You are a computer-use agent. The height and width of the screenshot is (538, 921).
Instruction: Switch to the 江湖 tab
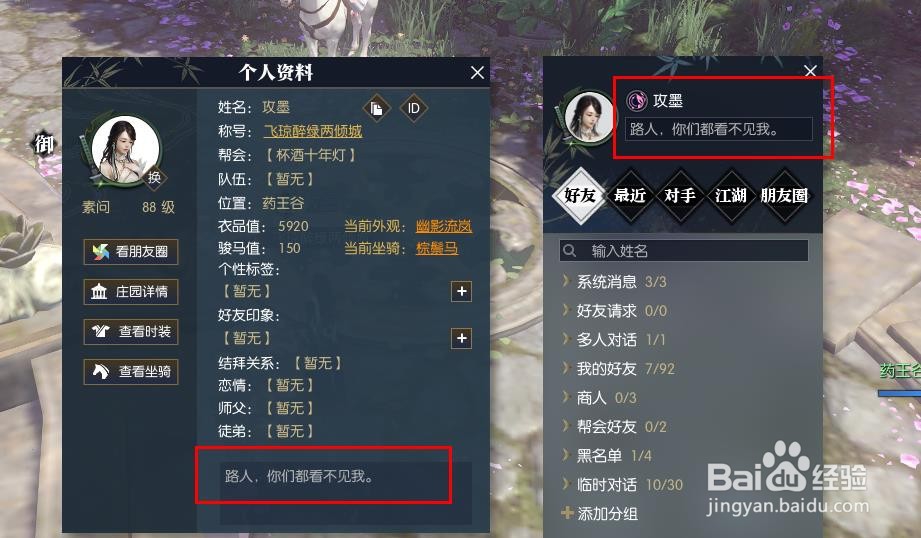[x=731, y=196]
